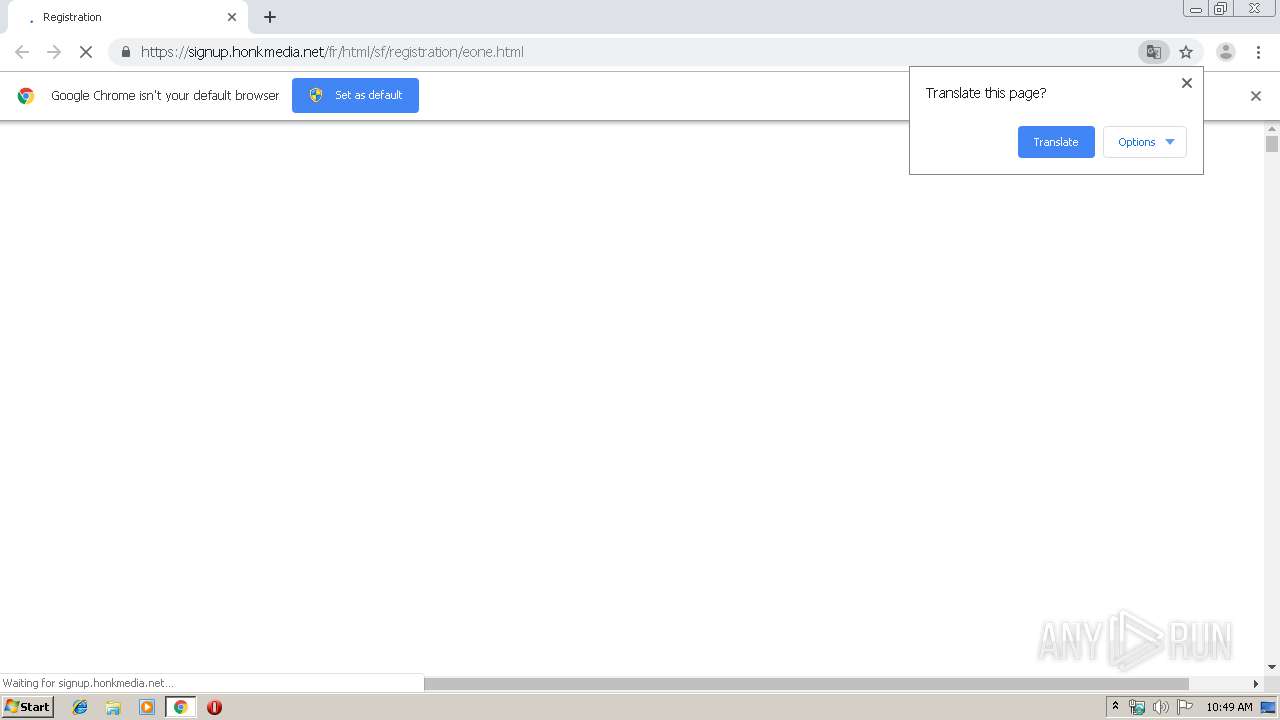This screenshot has width=1280, height=720.
Task: Click vertical scrollbar up arrow
Action: tap(1272, 129)
